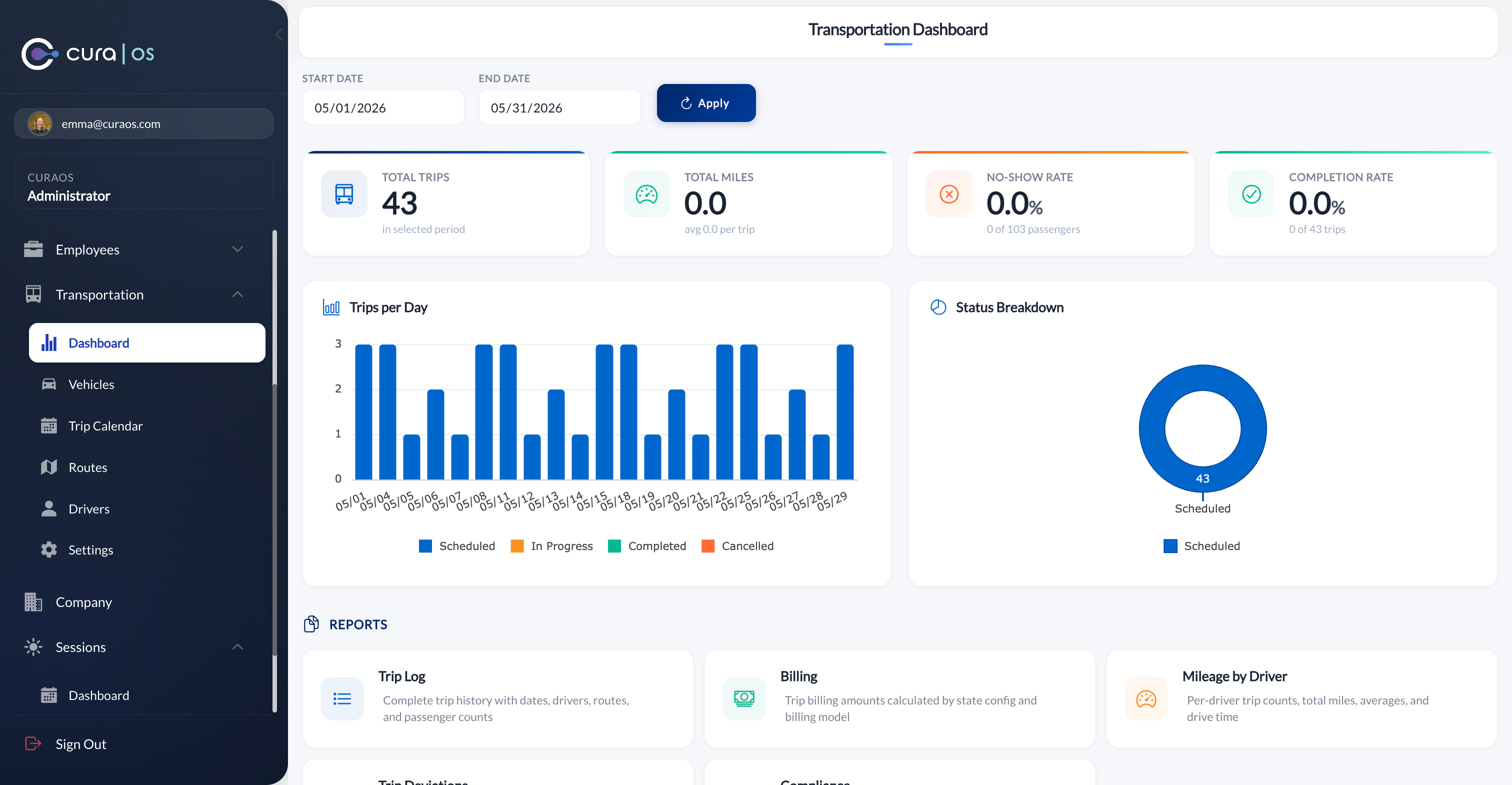Open the Transportation Dashboard menu item
This screenshot has width=1512, height=785.
[x=146, y=343]
